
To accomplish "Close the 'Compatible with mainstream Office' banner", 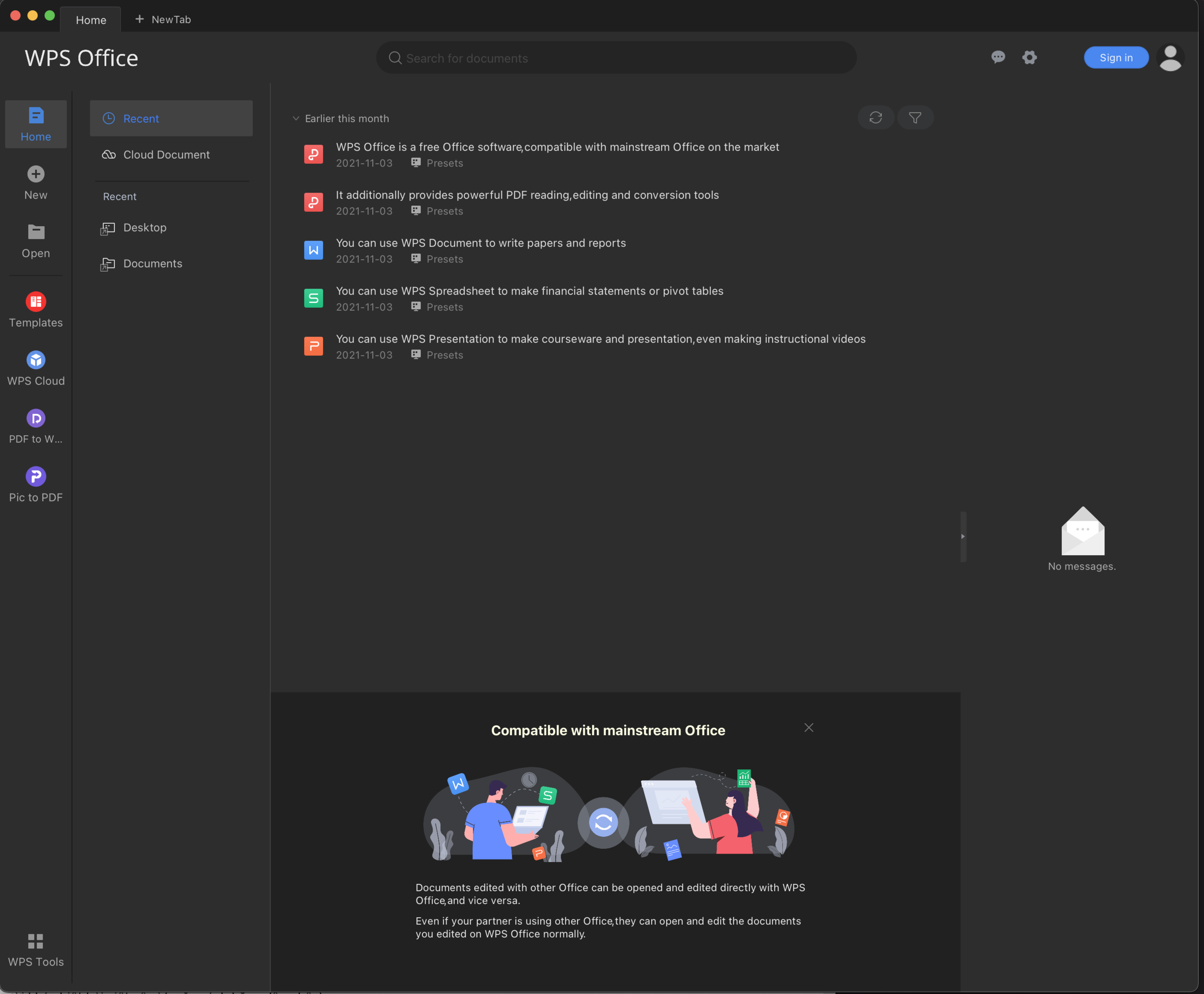I will 808,728.
